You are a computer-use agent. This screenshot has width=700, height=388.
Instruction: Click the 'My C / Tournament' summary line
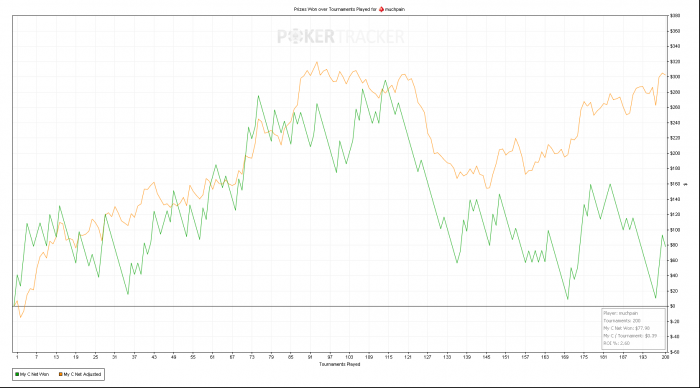630,336
